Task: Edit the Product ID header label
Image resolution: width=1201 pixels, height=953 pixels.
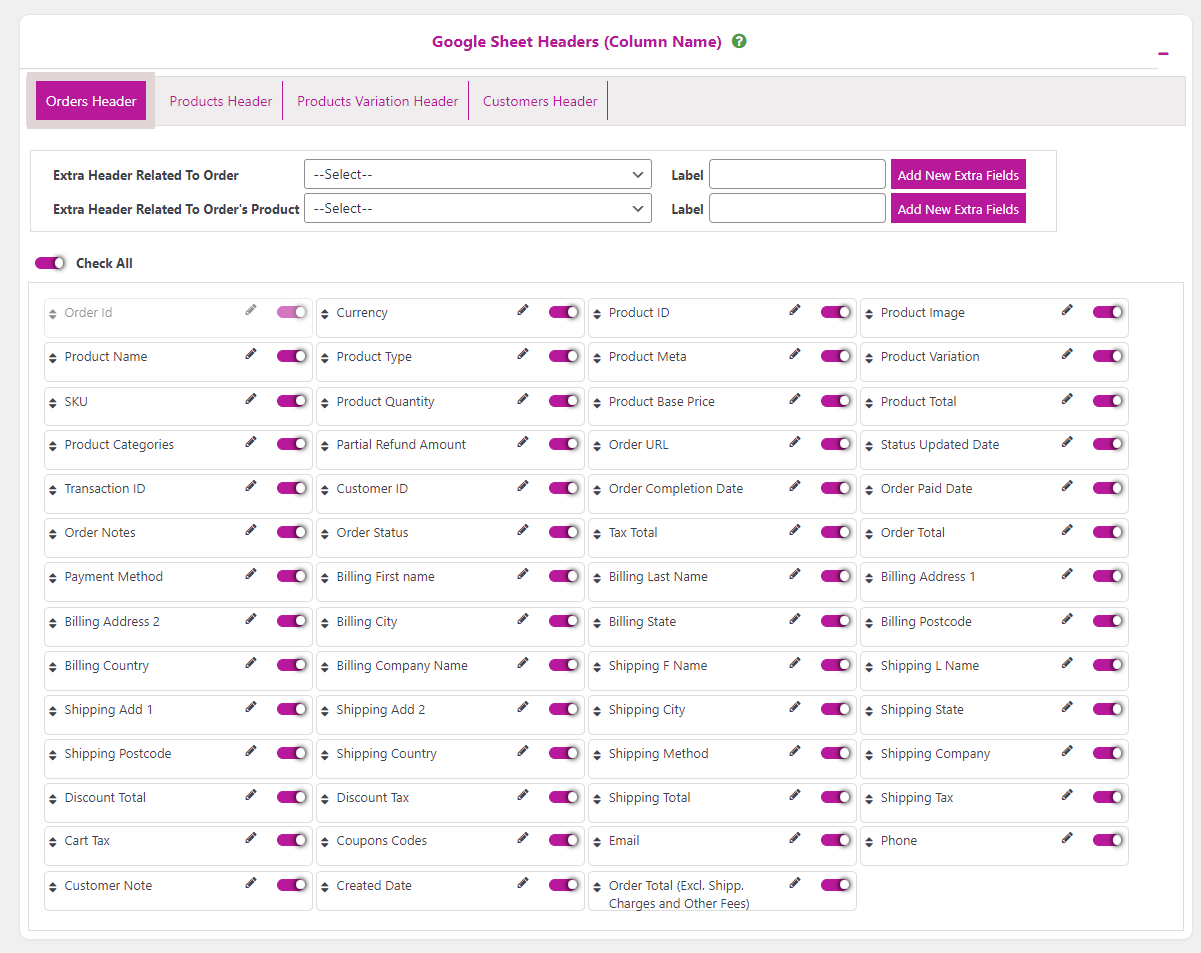Action: tap(795, 311)
